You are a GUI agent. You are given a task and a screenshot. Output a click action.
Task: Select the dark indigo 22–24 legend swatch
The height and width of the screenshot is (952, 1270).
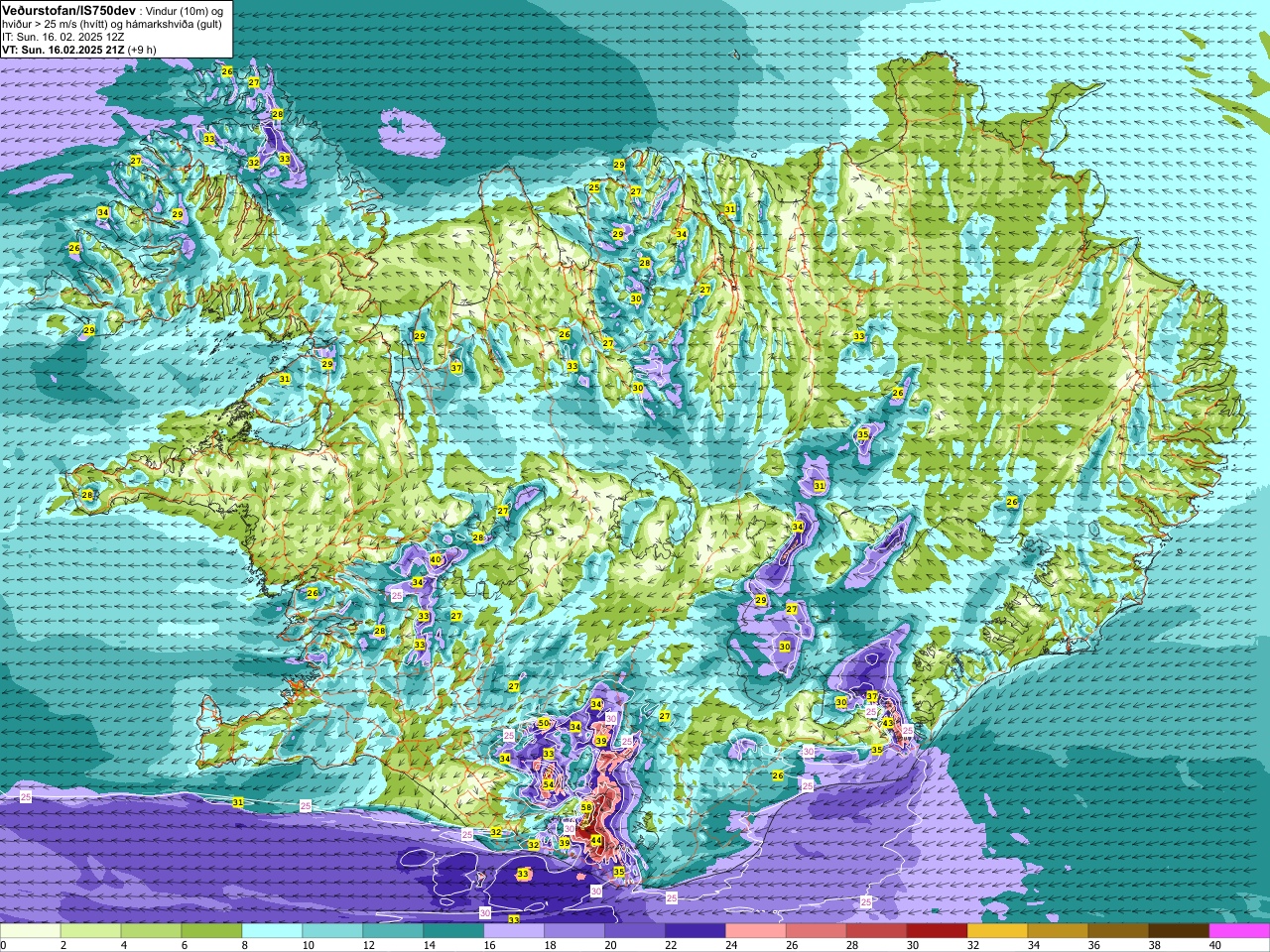pos(696,931)
